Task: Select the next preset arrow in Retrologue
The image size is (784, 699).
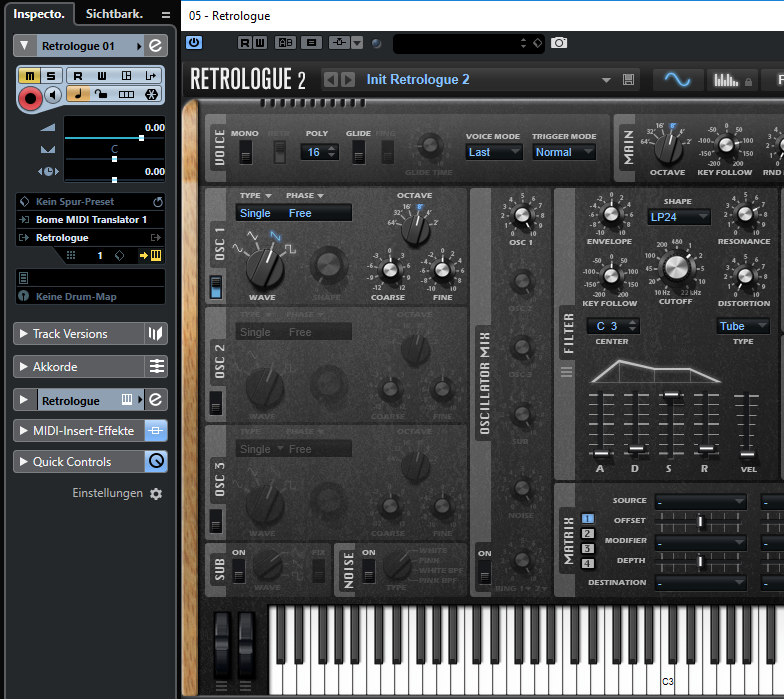Action: [348, 80]
